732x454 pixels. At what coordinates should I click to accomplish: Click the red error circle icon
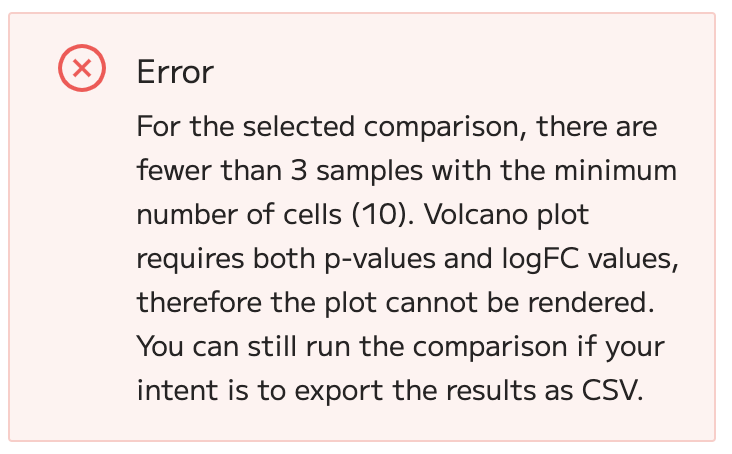point(82,68)
